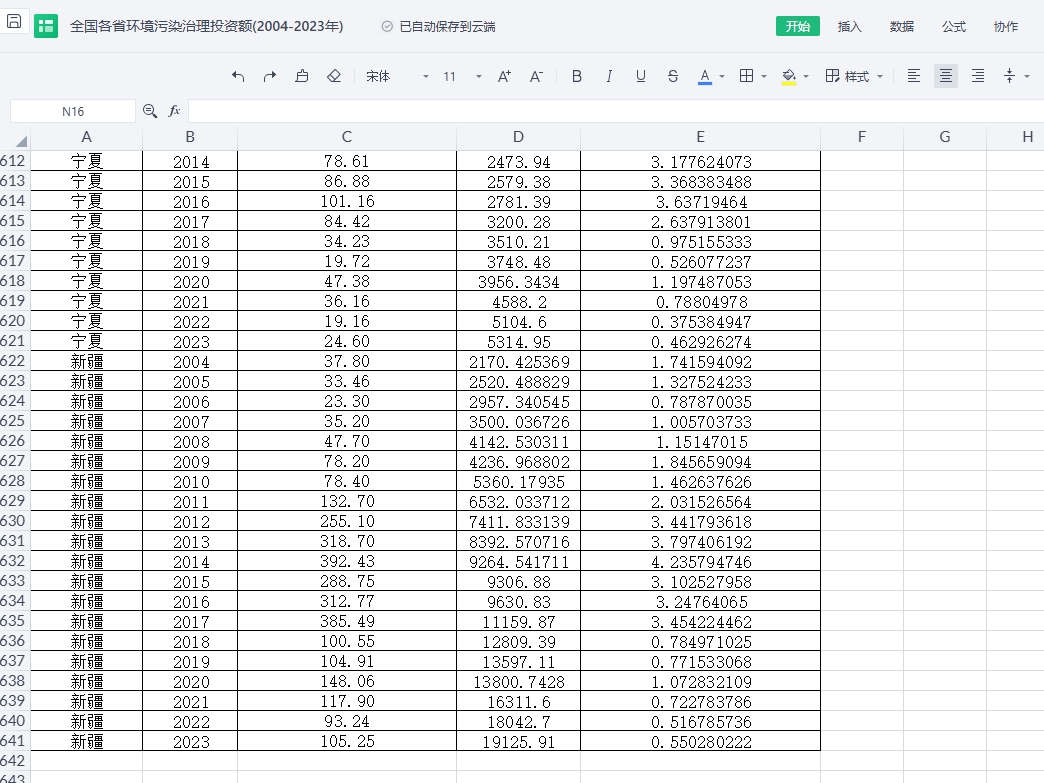Click the document title text
Screen dimensions: 1044x783
tap(206, 26)
